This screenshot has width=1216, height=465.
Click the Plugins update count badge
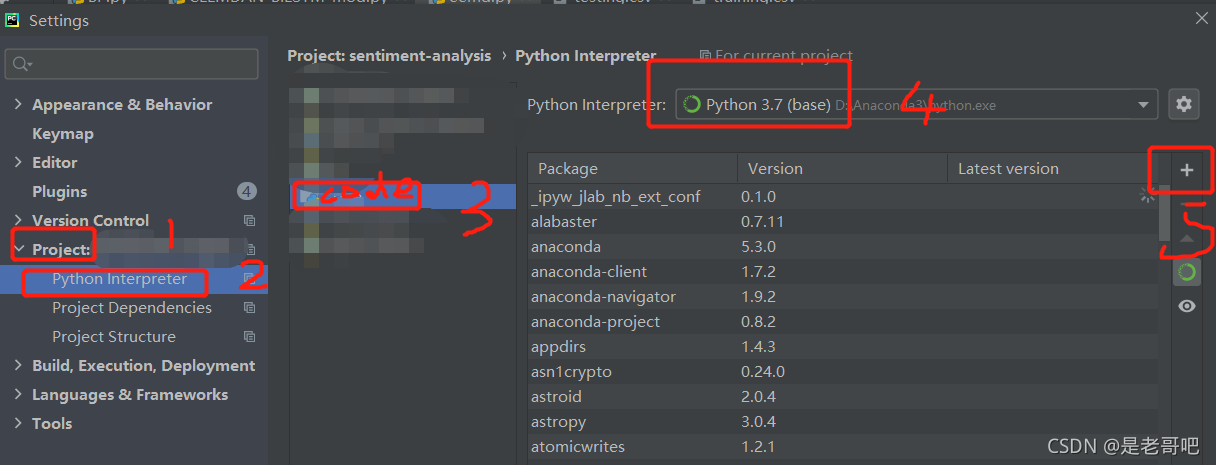coord(247,191)
